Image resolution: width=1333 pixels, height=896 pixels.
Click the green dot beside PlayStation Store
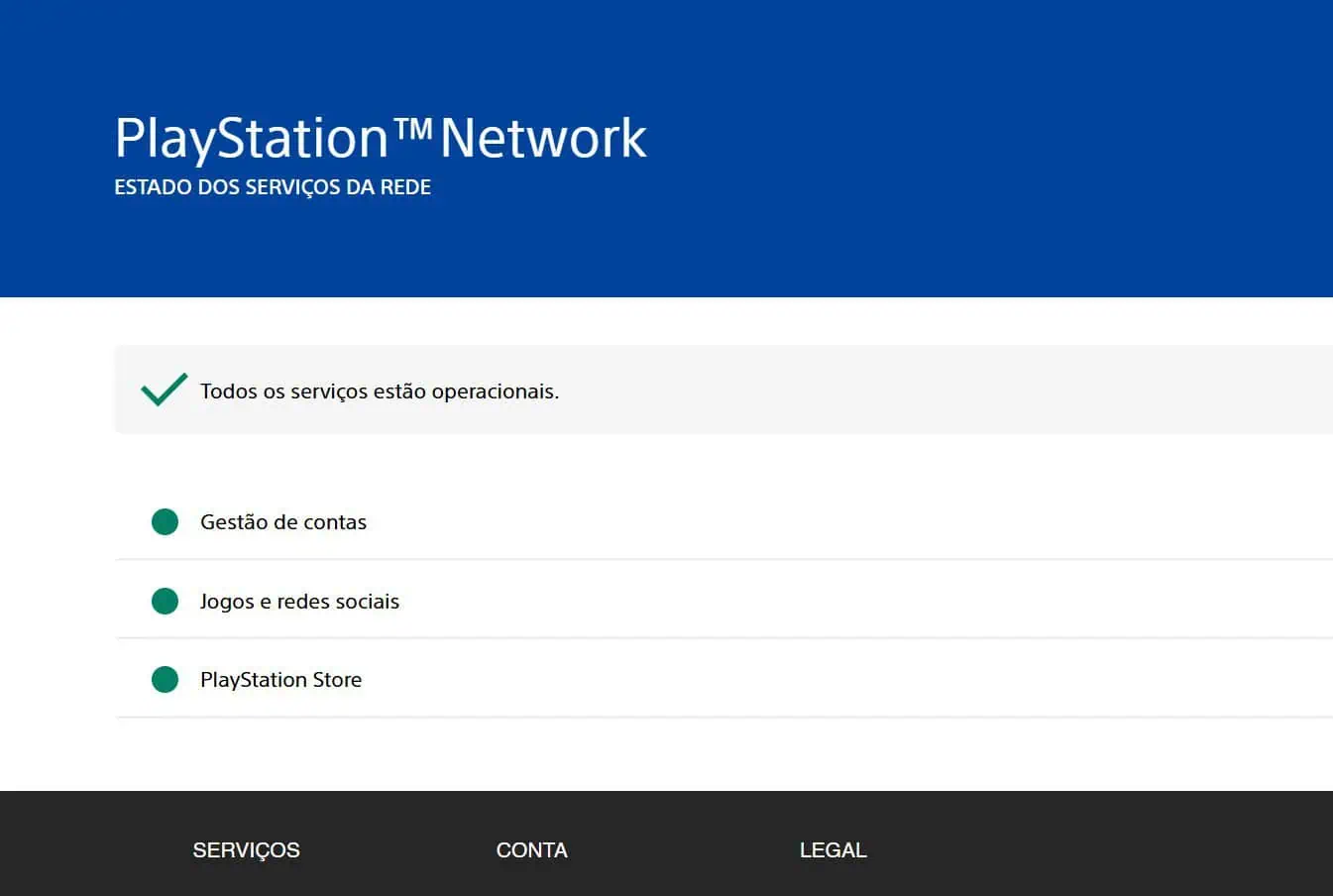[x=165, y=679]
